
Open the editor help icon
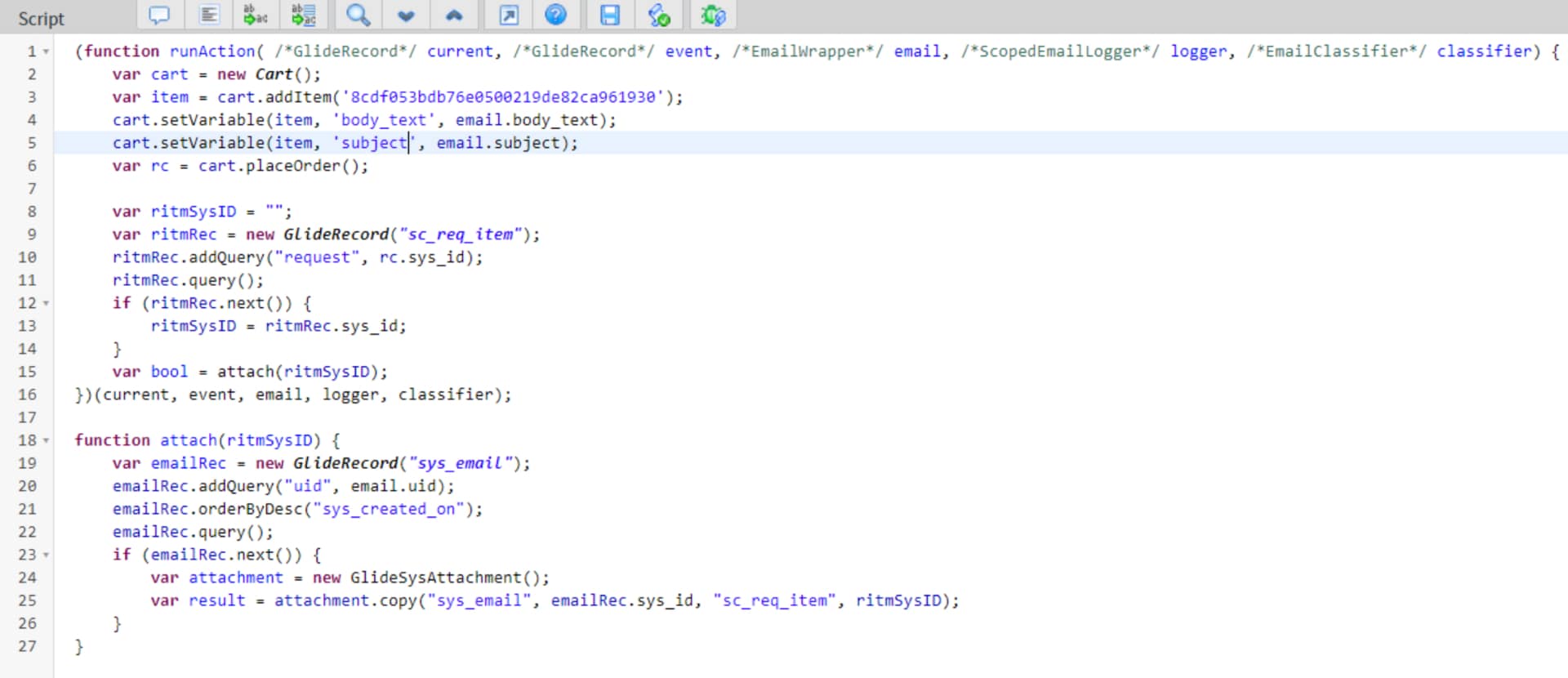coord(555,15)
